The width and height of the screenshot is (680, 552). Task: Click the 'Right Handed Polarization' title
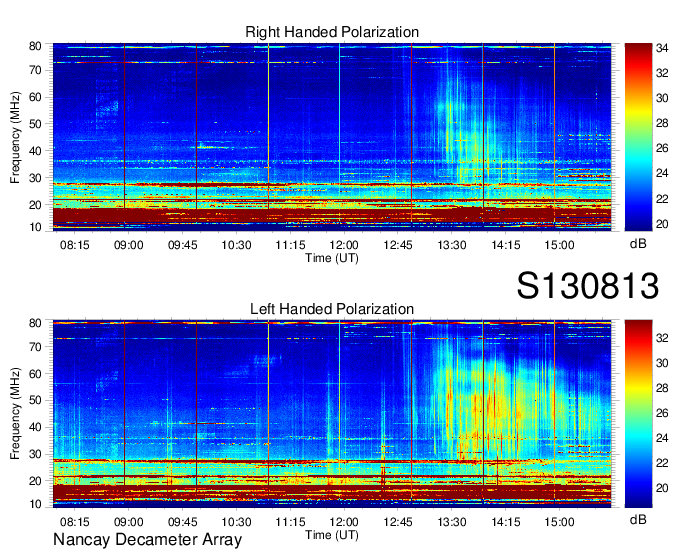[332, 32]
